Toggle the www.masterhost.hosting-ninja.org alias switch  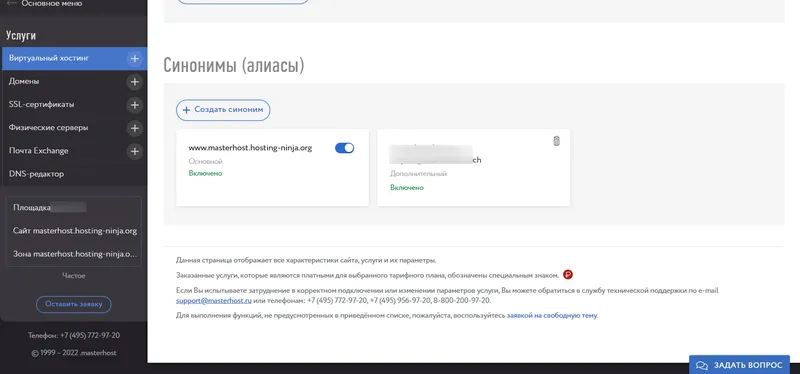344,148
